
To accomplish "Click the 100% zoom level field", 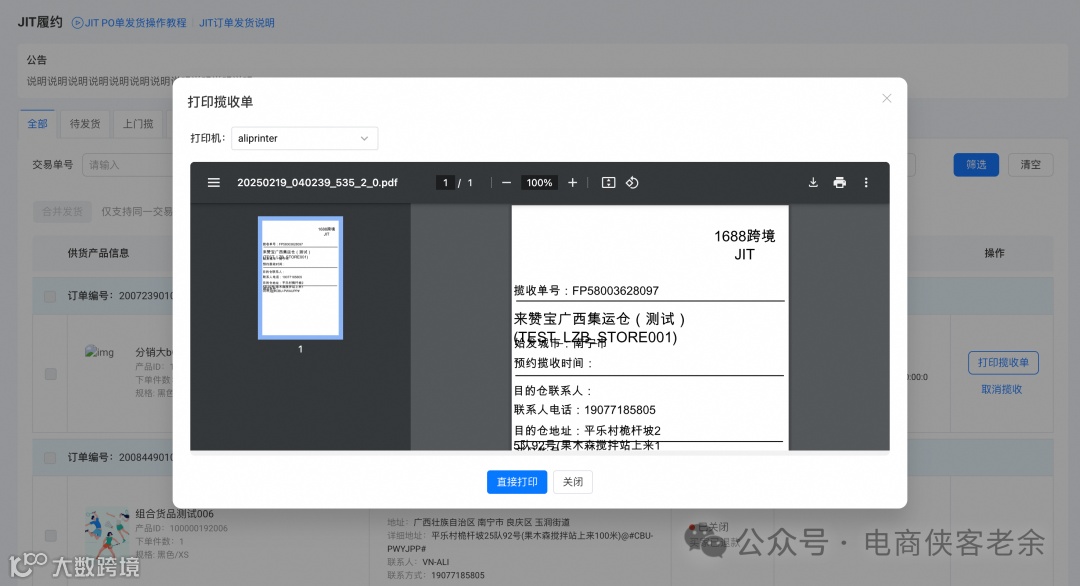I will pos(539,182).
